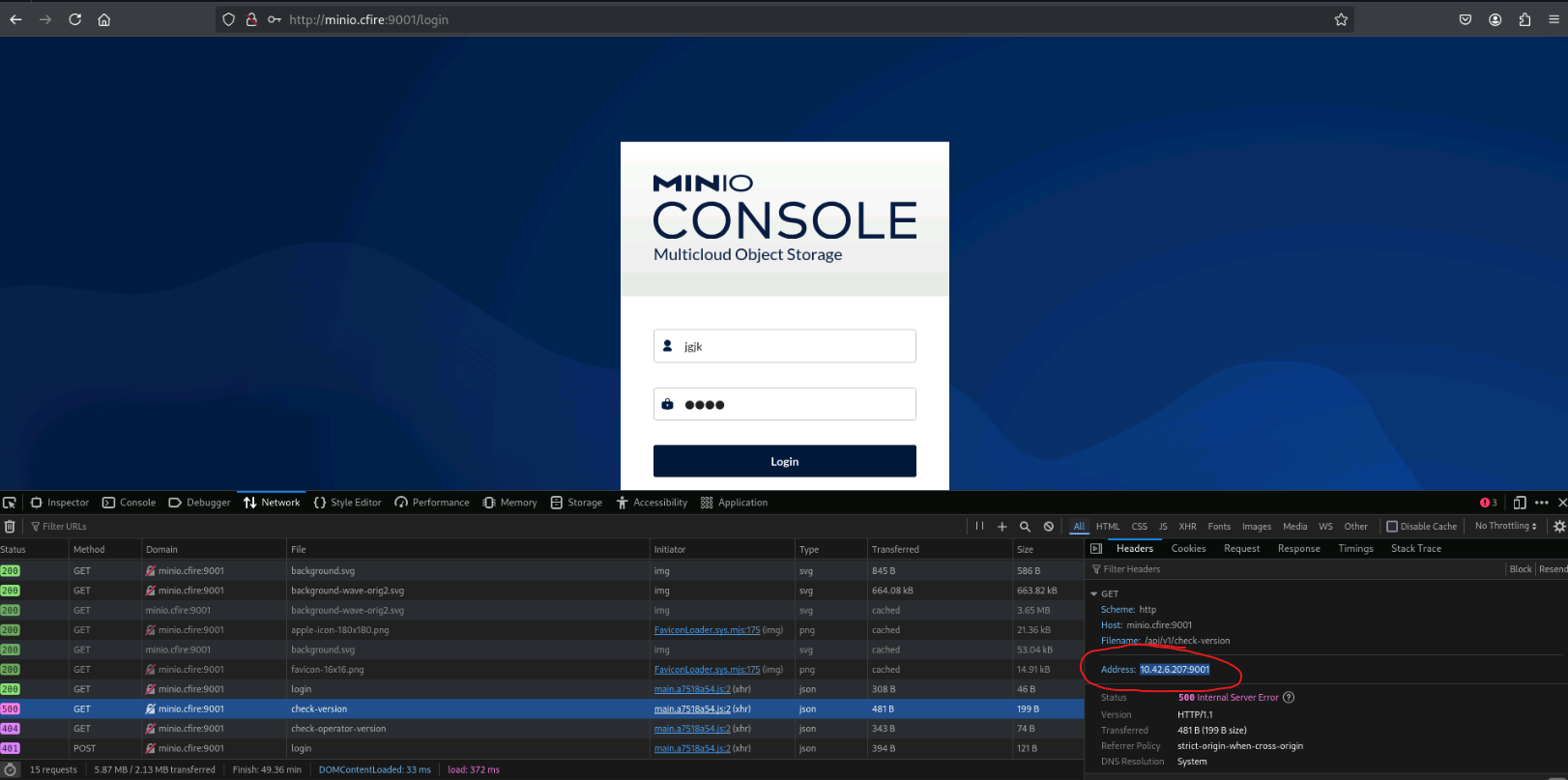Open request blocking via the blocked circle icon

[1049, 527]
